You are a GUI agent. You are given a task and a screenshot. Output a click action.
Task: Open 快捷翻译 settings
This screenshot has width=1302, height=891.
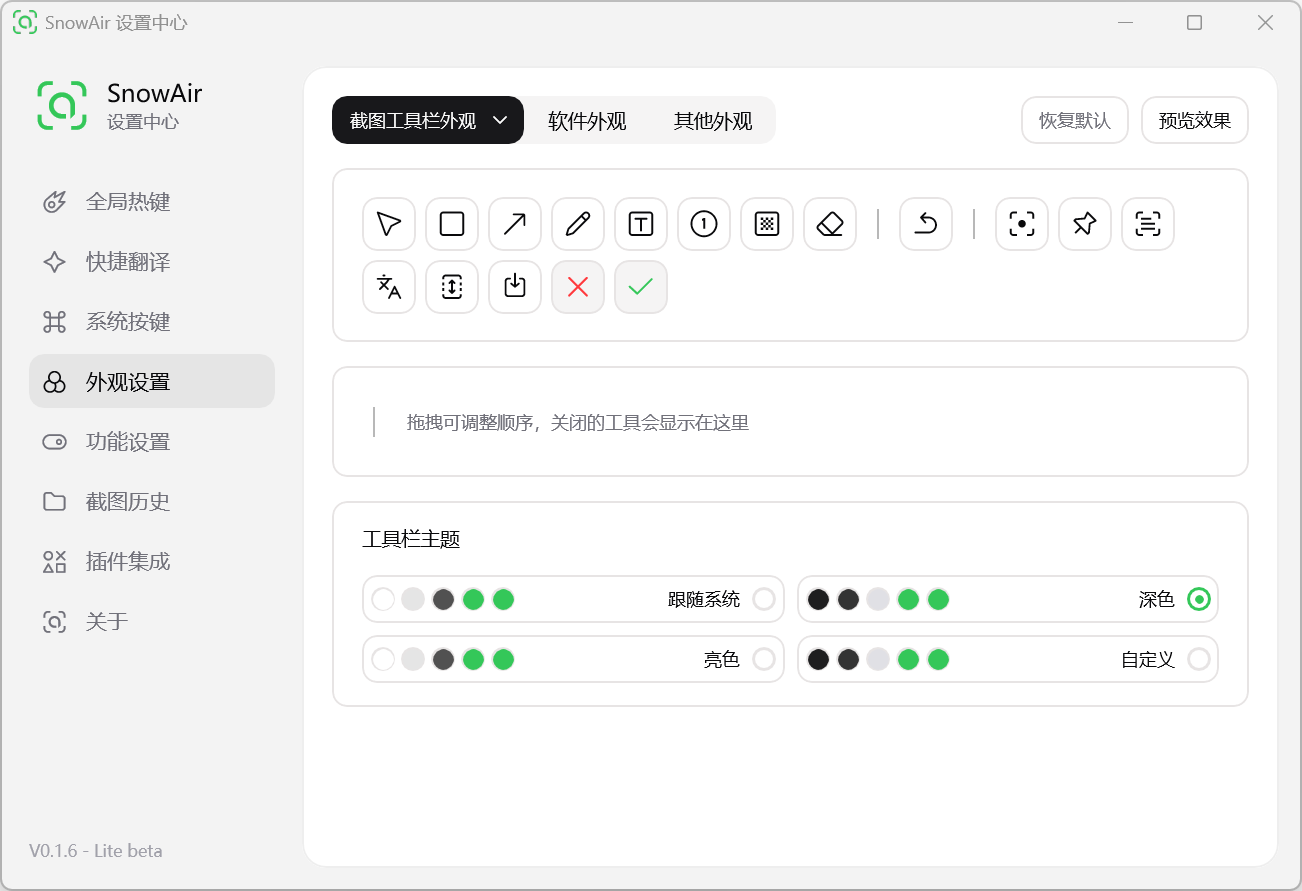[152, 262]
